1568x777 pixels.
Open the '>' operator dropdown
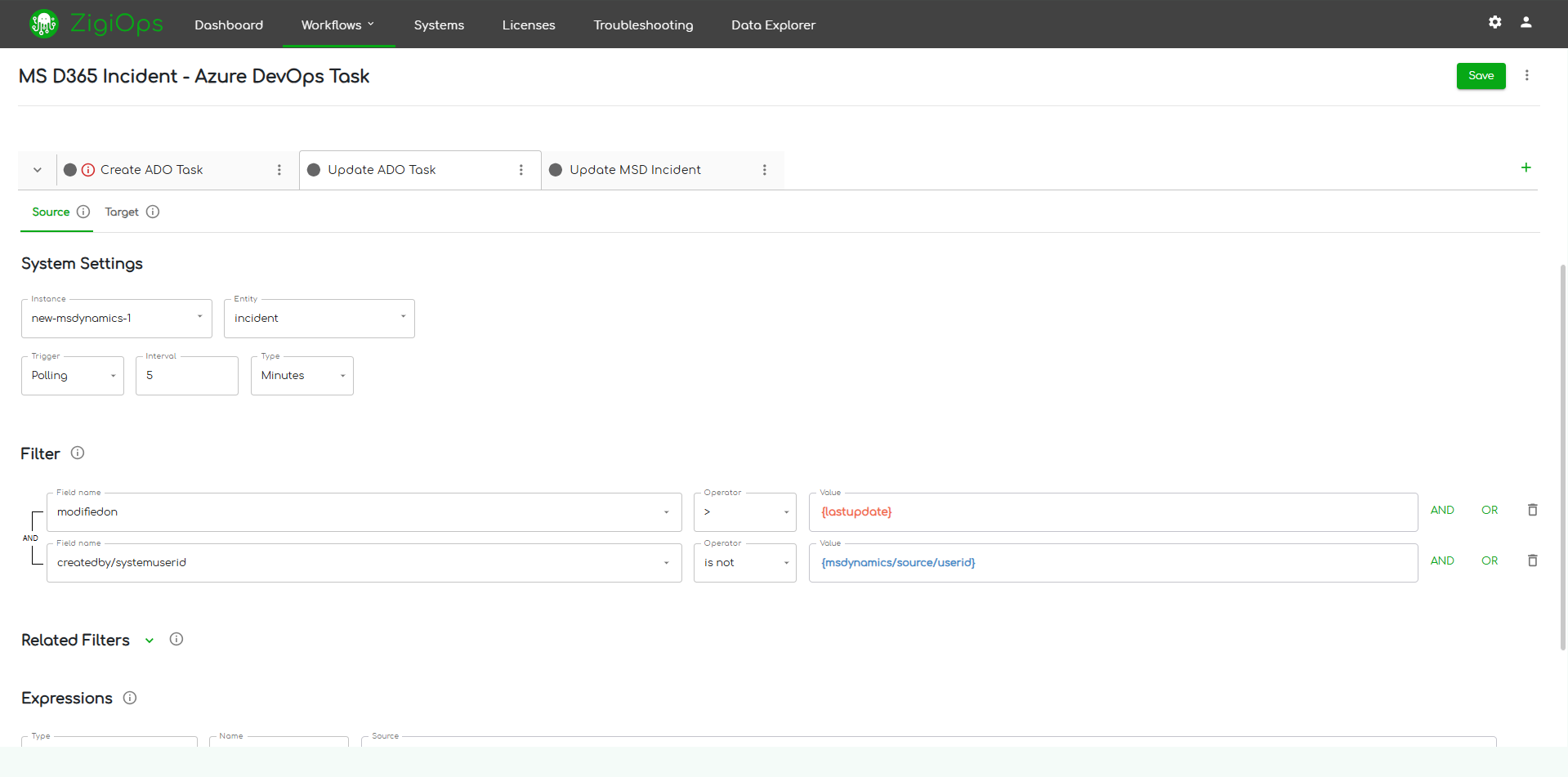pyautogui.click(x=745, y=512)
